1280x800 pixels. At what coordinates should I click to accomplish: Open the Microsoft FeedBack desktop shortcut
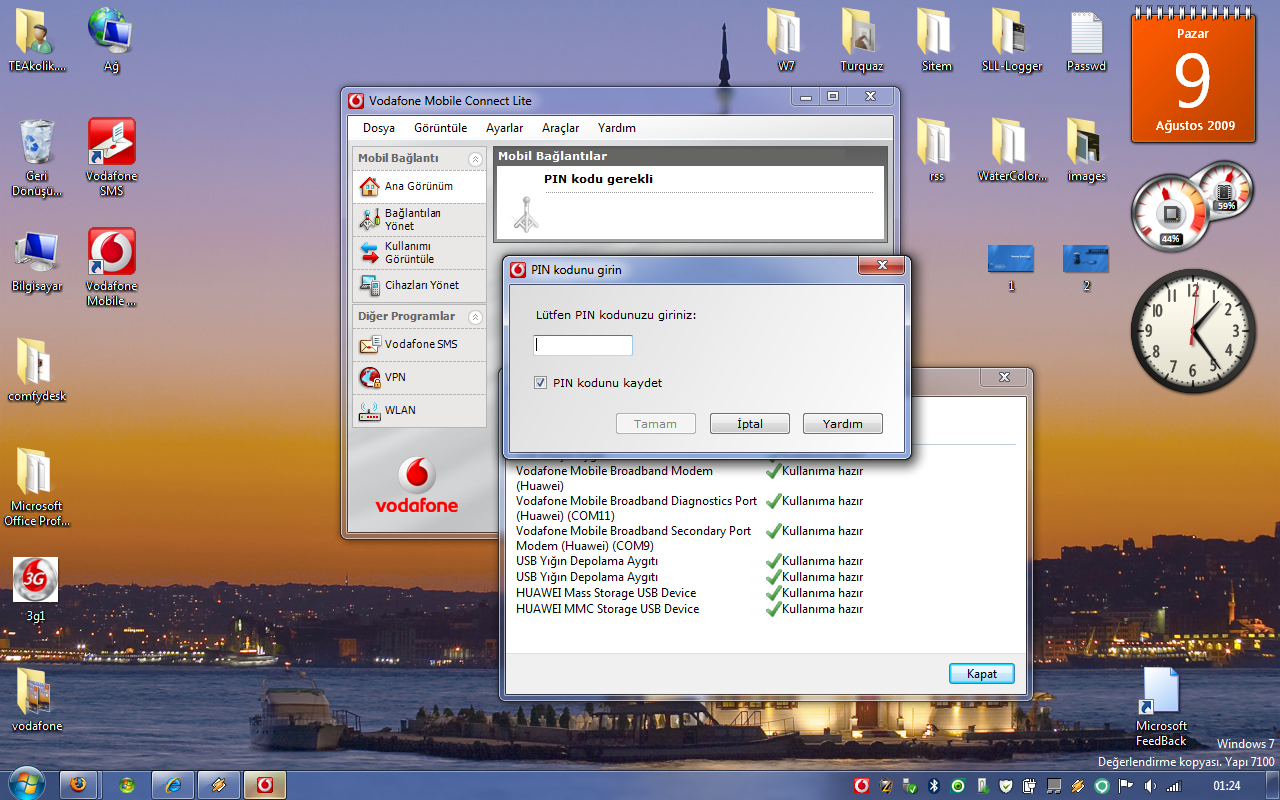click(x=1161, y=707)
